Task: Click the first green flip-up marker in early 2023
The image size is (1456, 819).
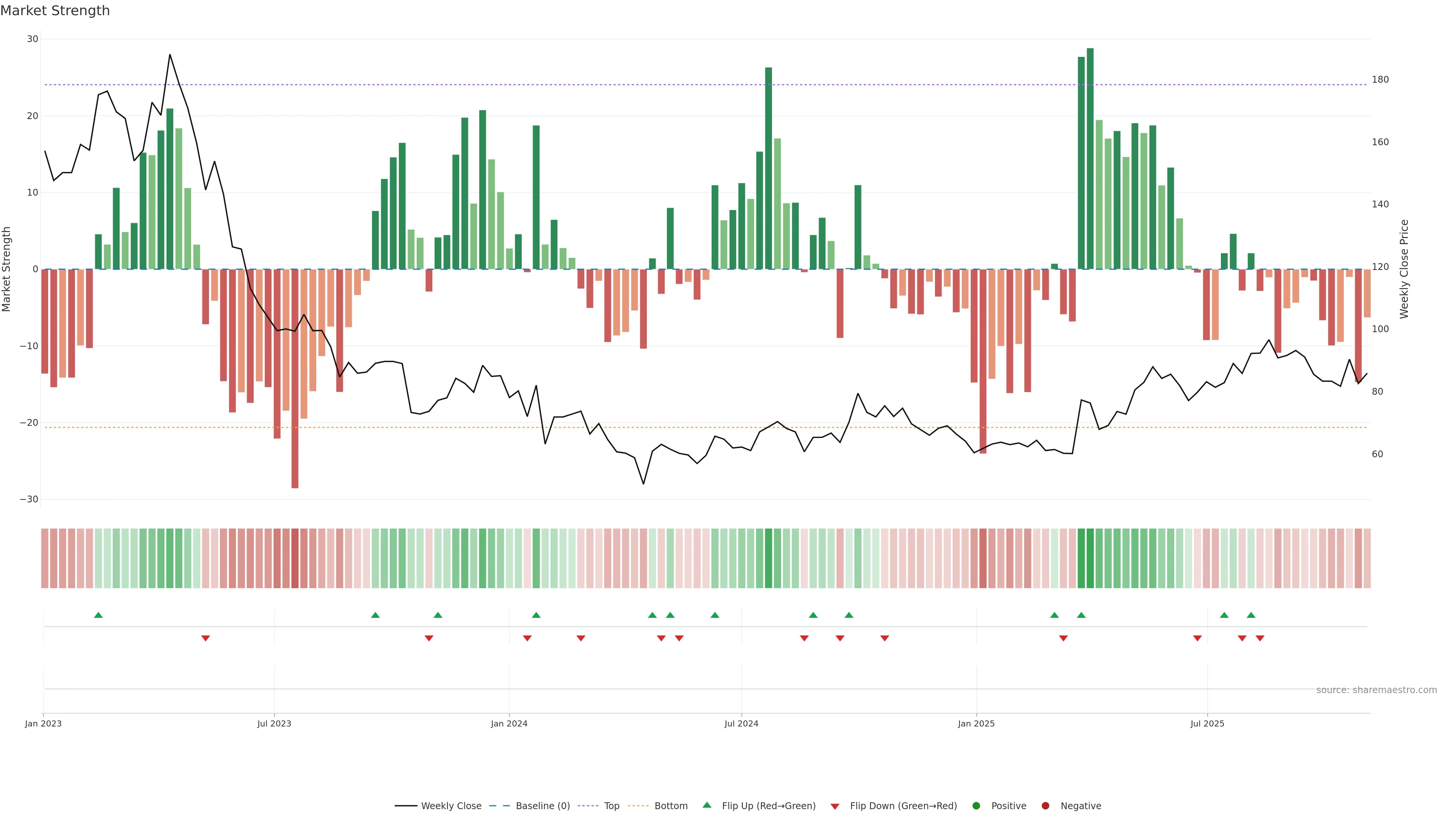Action: click(98, 615)
